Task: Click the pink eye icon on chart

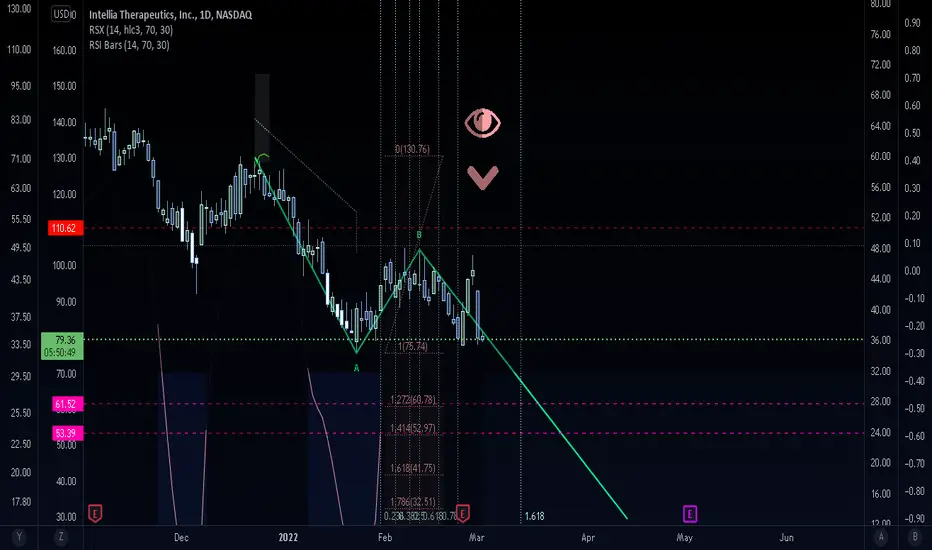Action: point(483,122)
